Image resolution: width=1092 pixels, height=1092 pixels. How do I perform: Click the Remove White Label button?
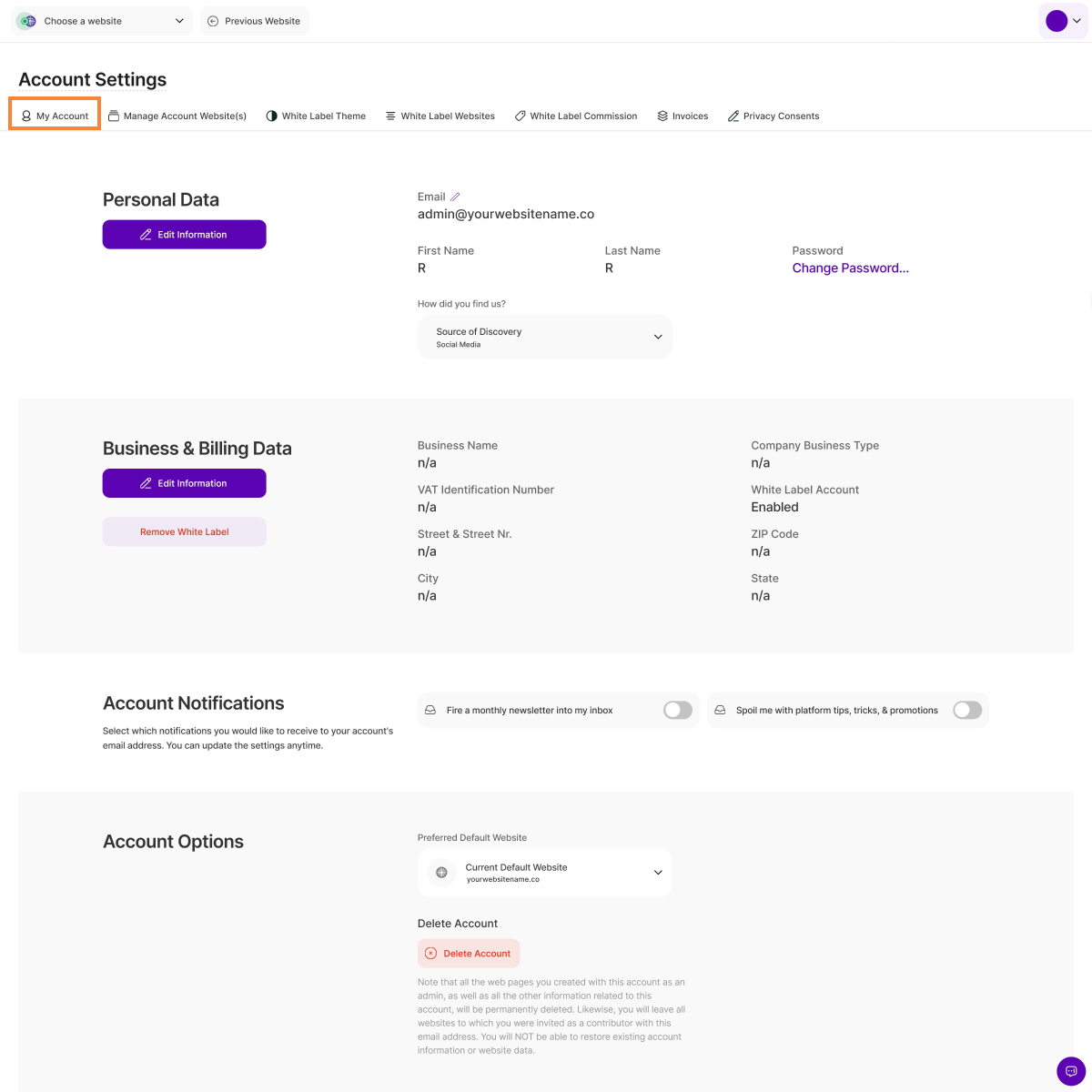pos(184,531)
